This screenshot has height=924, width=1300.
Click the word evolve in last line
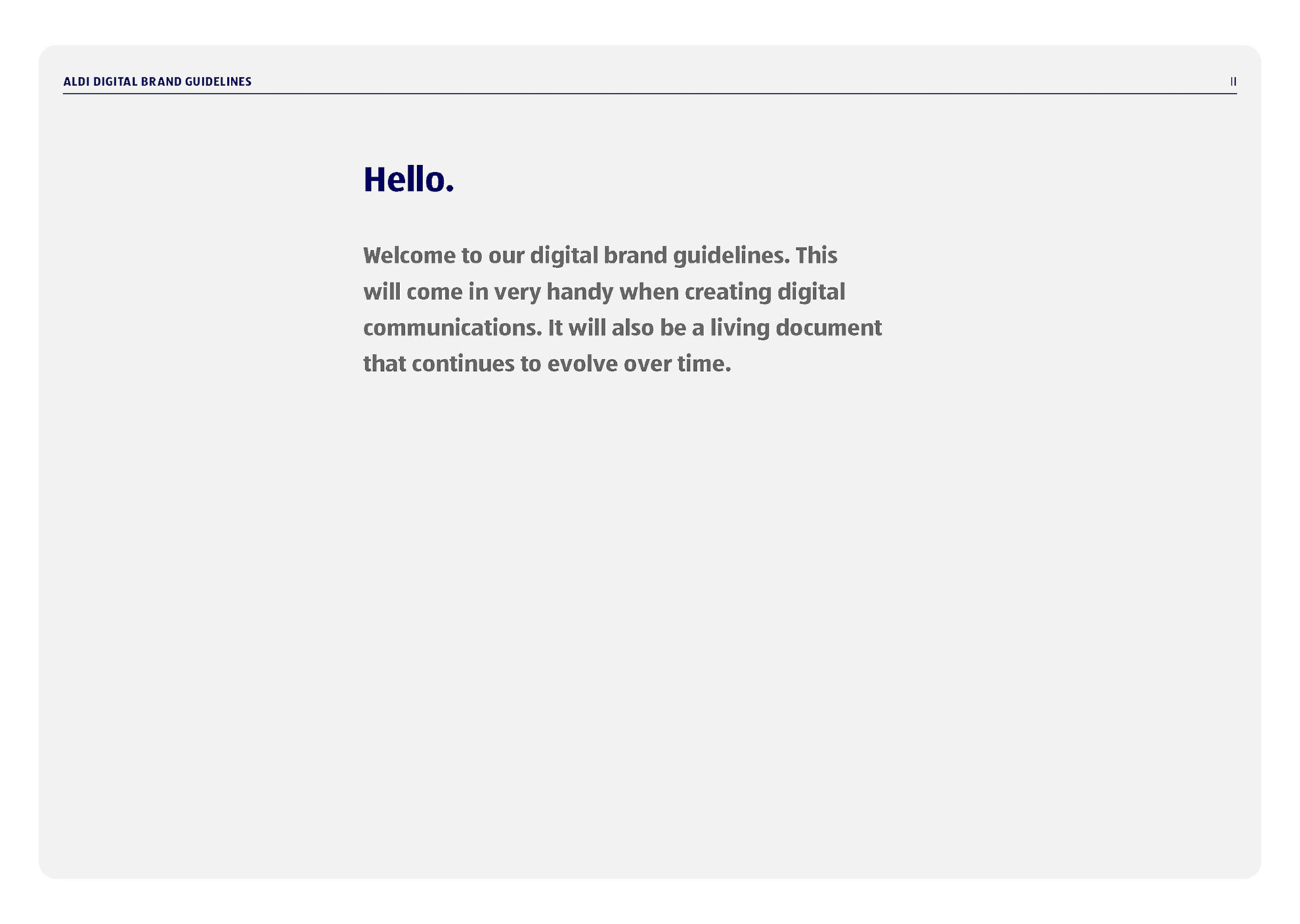click(x=582, y=364)
